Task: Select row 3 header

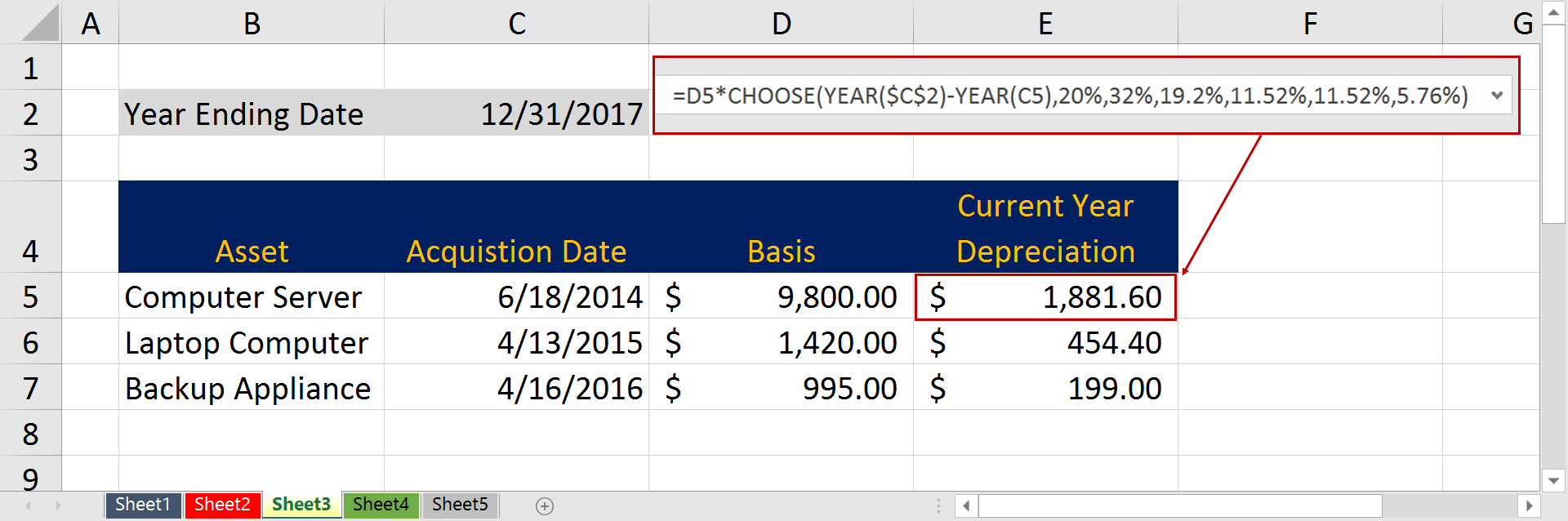Action: 31,159
